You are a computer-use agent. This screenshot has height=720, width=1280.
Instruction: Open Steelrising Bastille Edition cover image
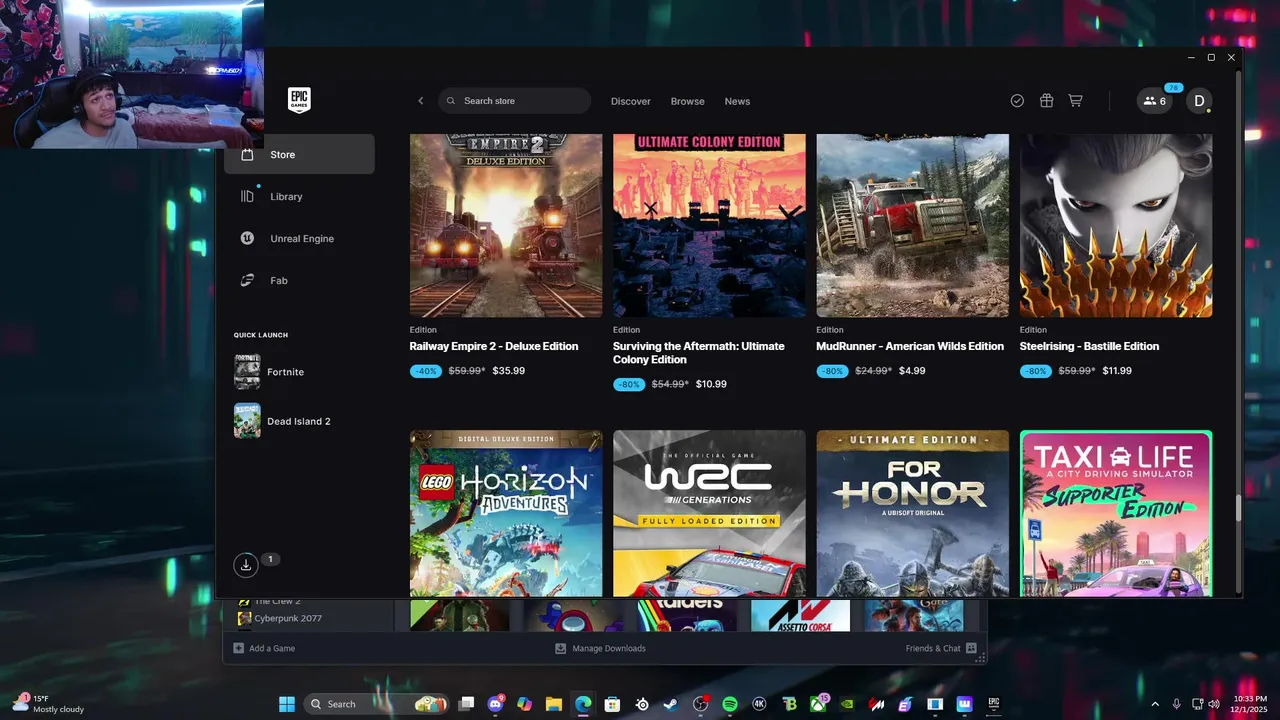click(1116, 225)
